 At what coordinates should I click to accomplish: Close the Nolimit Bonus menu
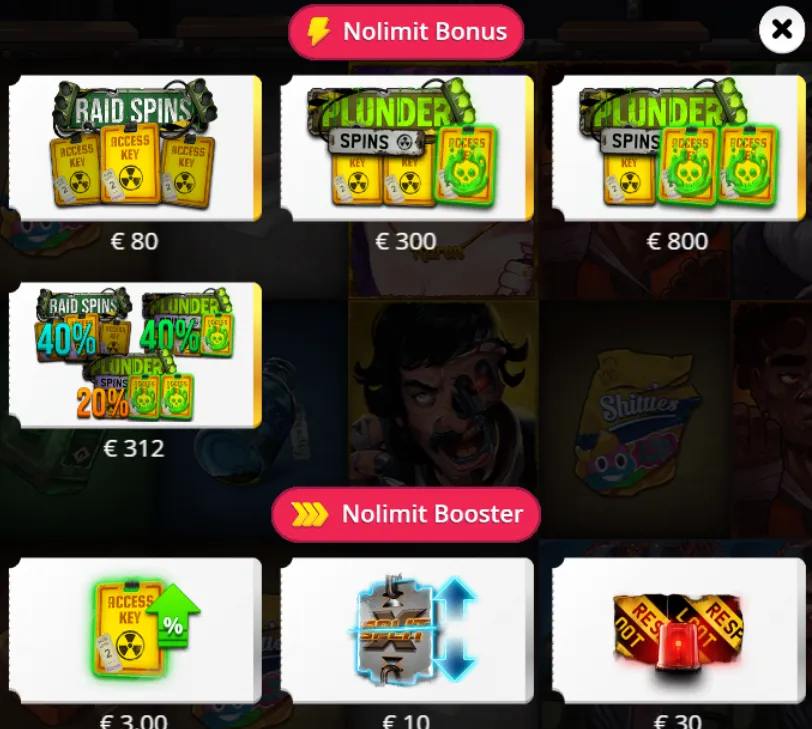[x=781, y=30]
